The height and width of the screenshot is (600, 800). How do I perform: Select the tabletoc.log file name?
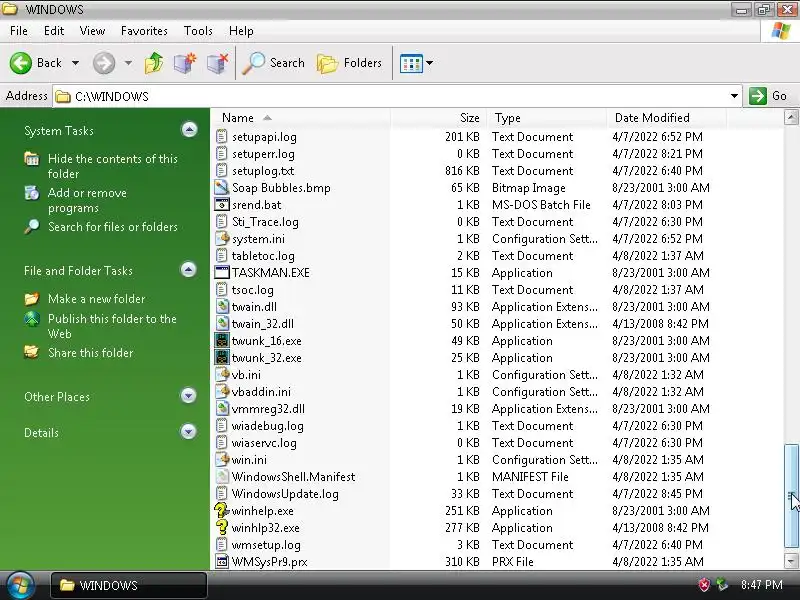coord(263,256)
